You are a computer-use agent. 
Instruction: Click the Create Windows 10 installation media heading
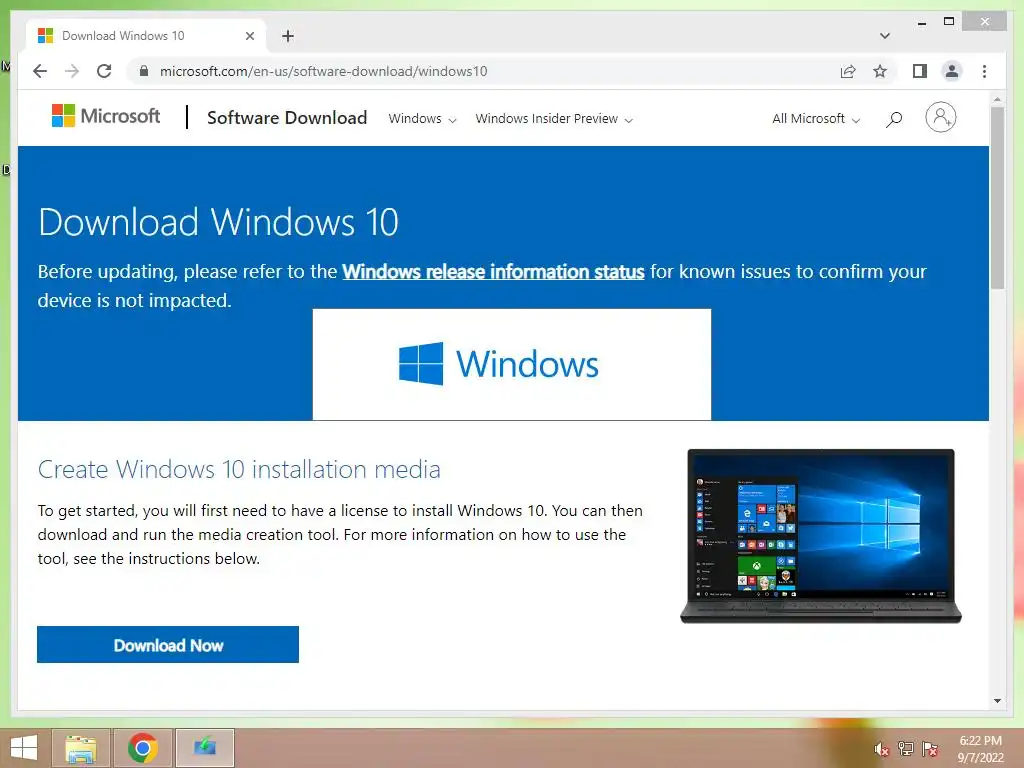click(x=239, y=470)
